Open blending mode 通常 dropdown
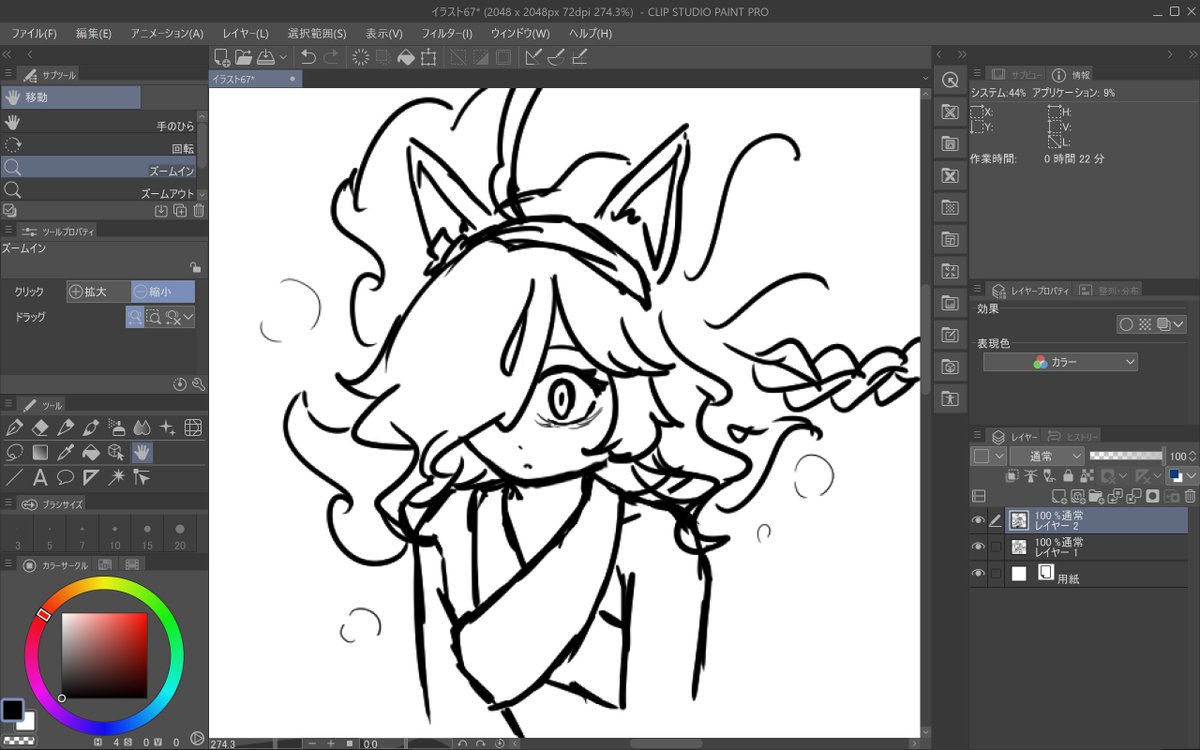This screenshot has width=1200, height=750. 1046,456
